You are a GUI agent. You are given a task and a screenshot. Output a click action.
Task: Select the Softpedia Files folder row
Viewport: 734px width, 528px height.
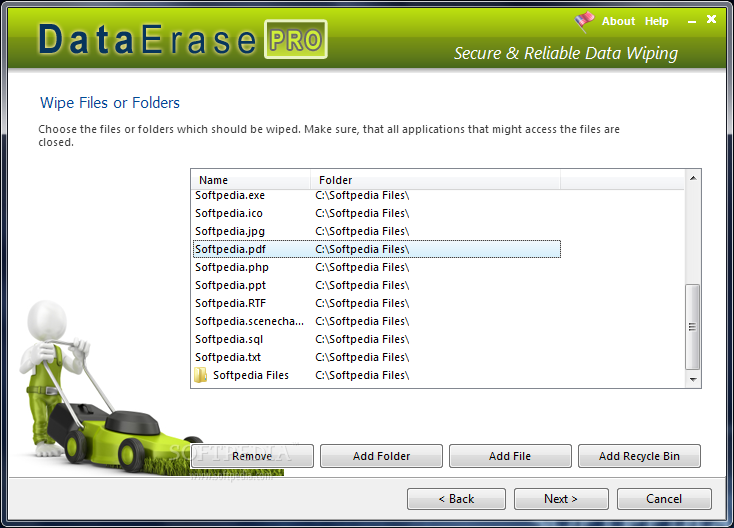(377, 375)
